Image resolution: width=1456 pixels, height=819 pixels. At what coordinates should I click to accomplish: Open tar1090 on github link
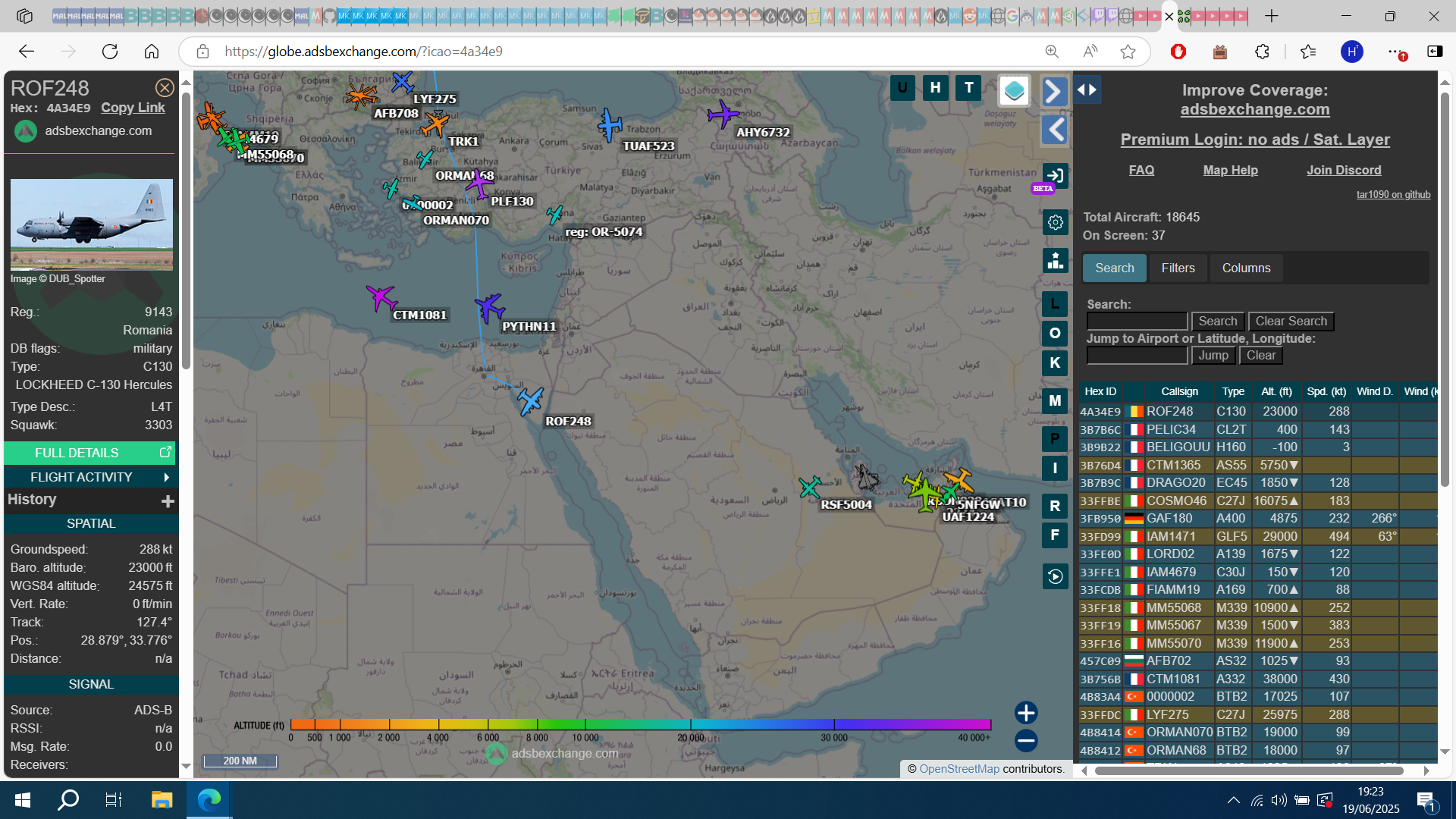point(1393,195)
